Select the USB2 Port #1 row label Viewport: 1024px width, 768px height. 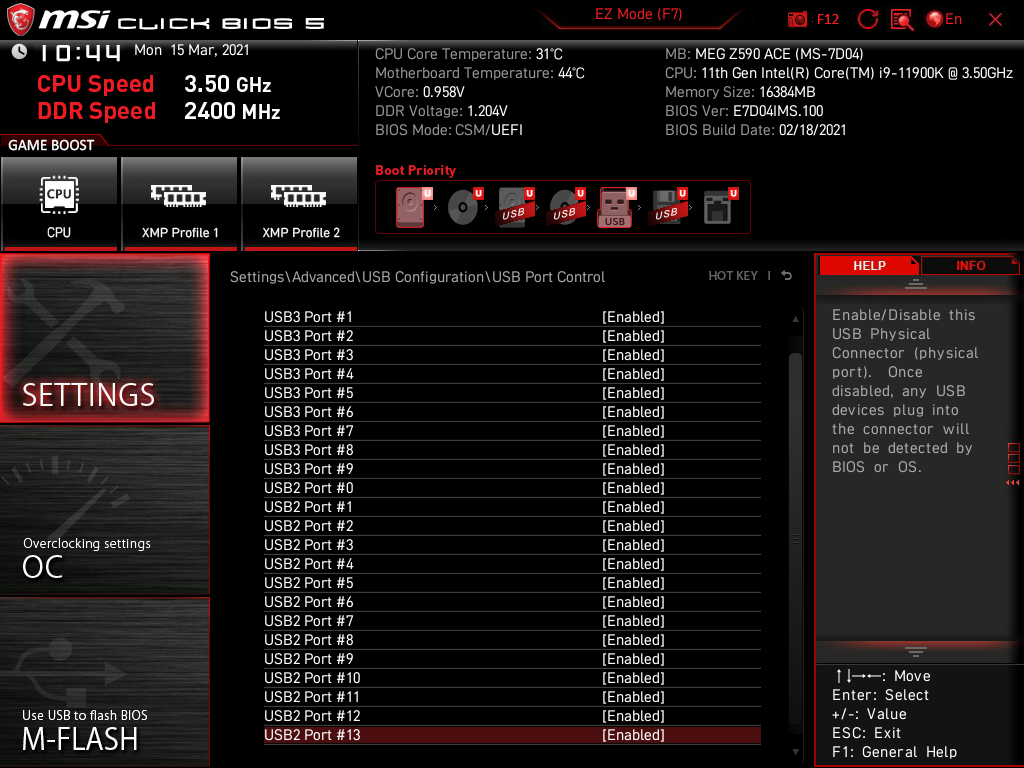pos(309,507)
